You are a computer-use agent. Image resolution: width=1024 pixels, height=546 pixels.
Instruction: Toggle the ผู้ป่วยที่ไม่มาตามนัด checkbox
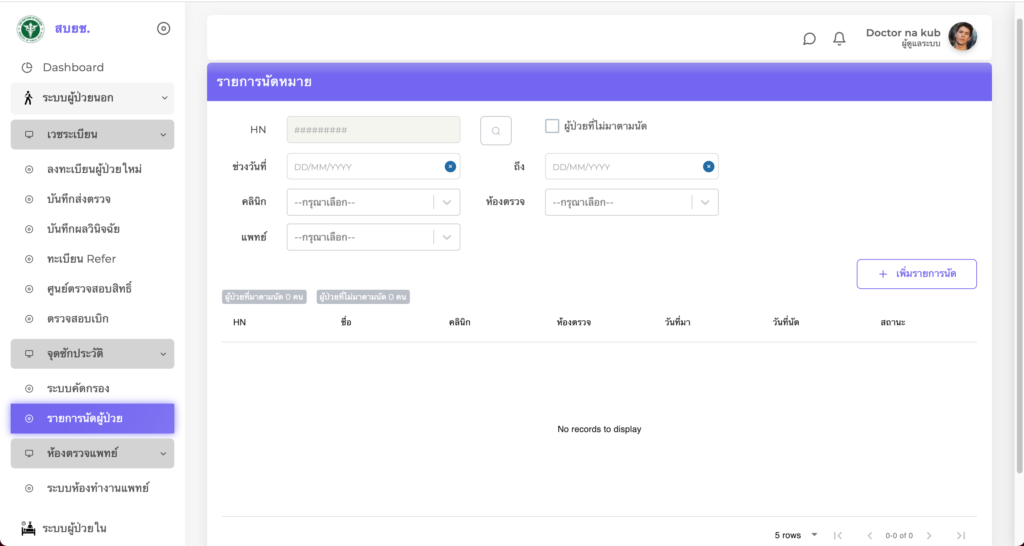click(552, 126)
